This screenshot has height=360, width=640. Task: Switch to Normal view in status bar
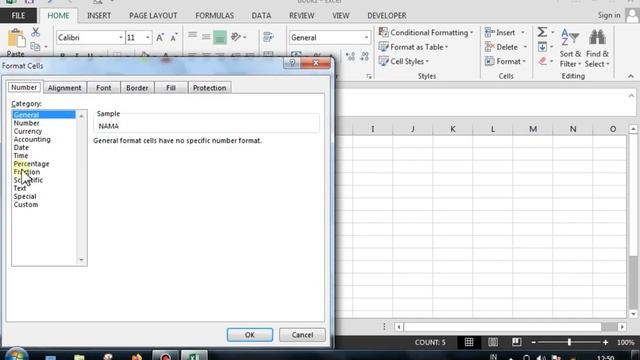point(469,342)
